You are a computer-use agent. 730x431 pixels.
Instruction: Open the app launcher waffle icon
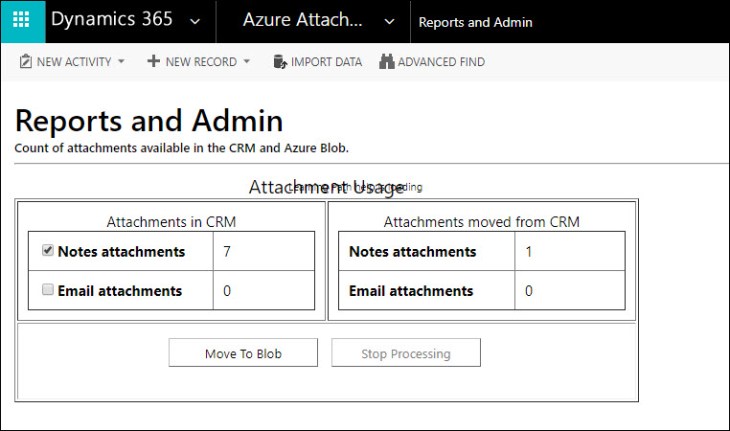pyautogui.click(x=21, y=21)
